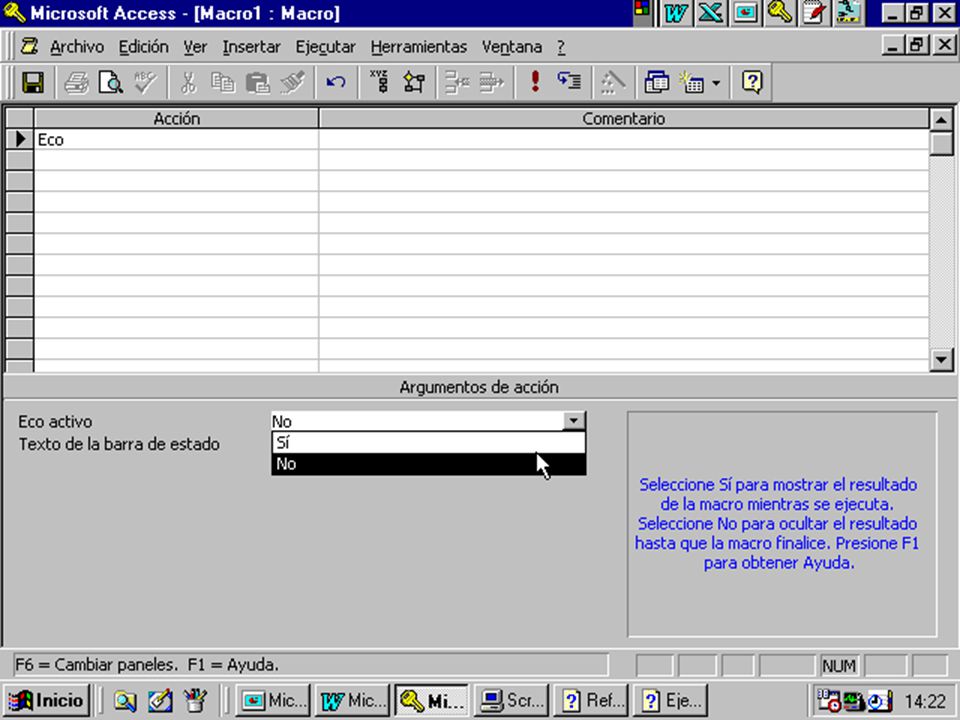This screenshot has height=720, width=960.
Task: Open the Herramientas menu
Action: pos(419,47)
